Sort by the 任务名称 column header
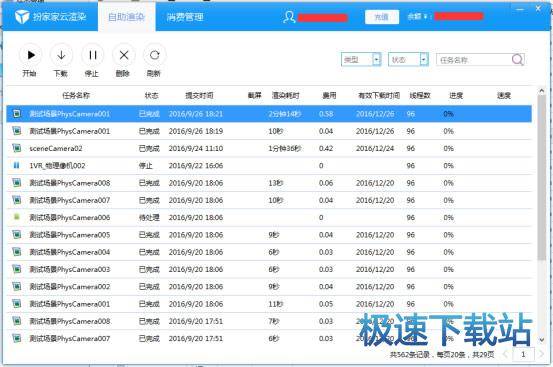 point(76,95)
